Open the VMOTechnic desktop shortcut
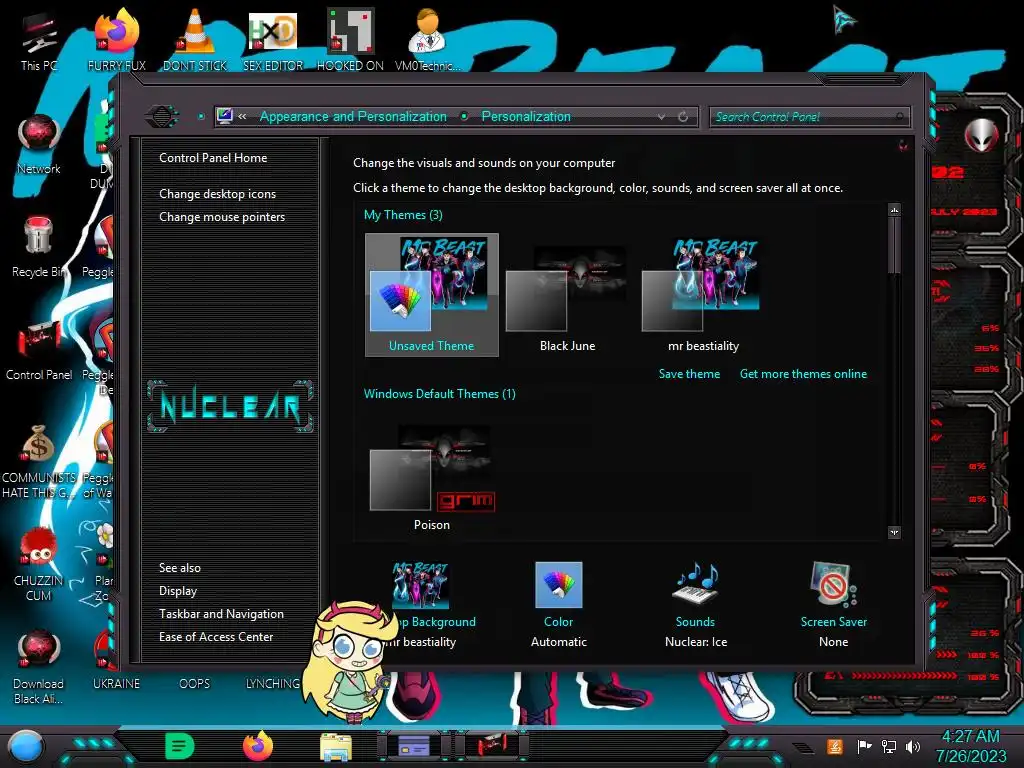Image resolution: width=1024 pixels, height=768 pixels. pyautogui.click(x=428, y=40)
